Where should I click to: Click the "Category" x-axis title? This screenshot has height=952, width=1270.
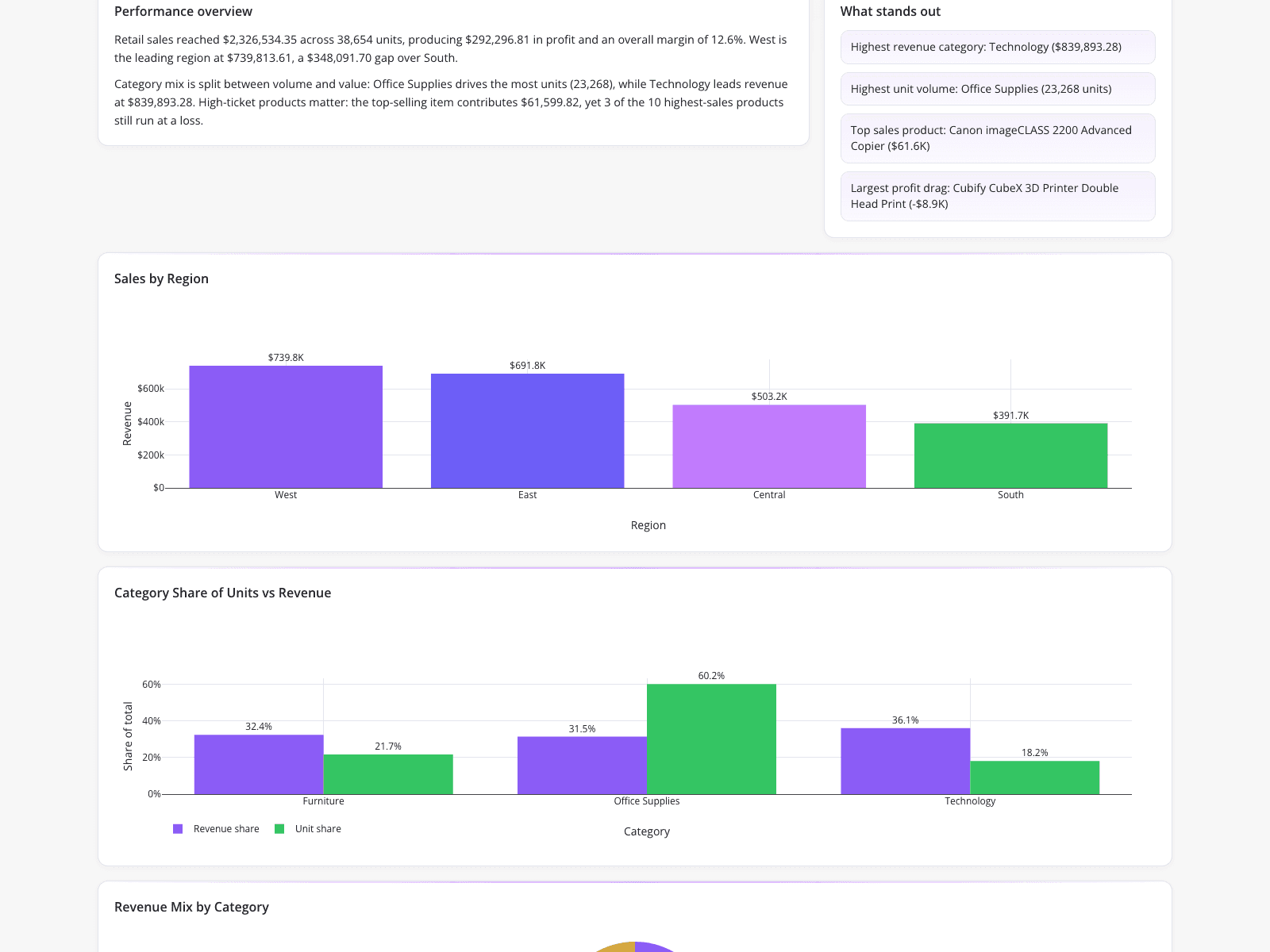(x=647, y=831)
